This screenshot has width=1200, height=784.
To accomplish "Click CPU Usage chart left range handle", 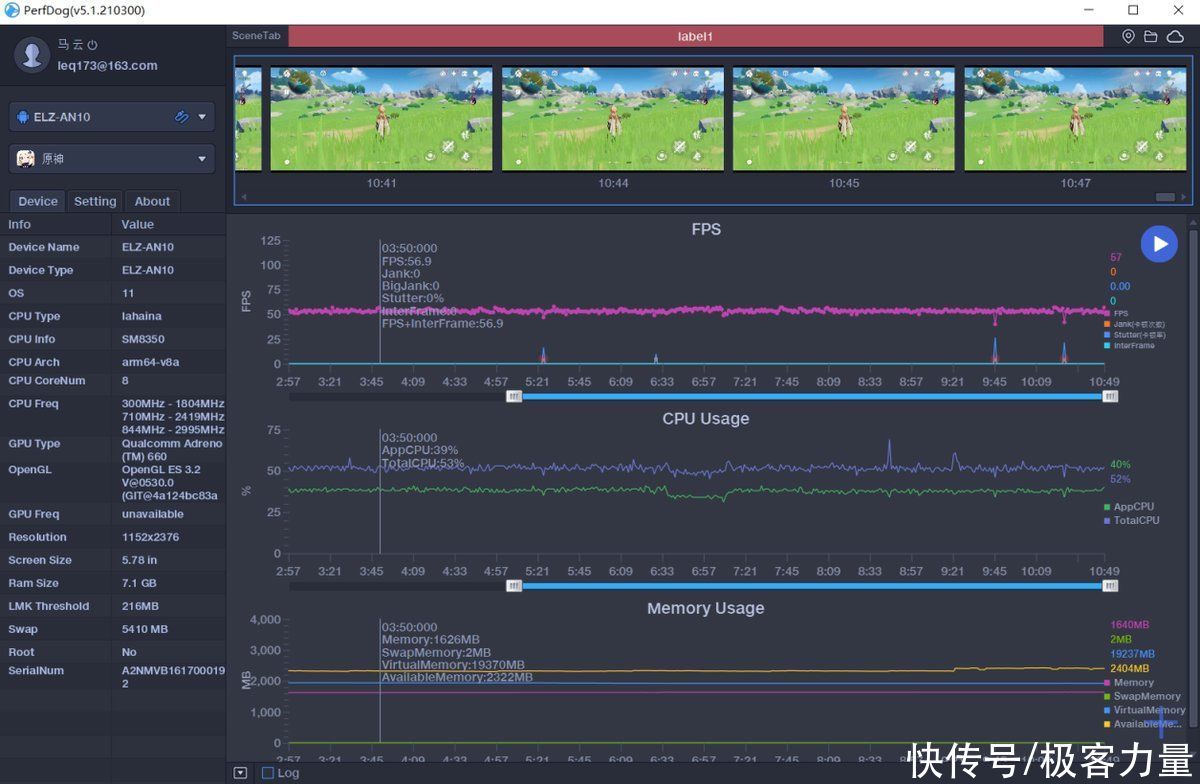I will click(513, 586).
